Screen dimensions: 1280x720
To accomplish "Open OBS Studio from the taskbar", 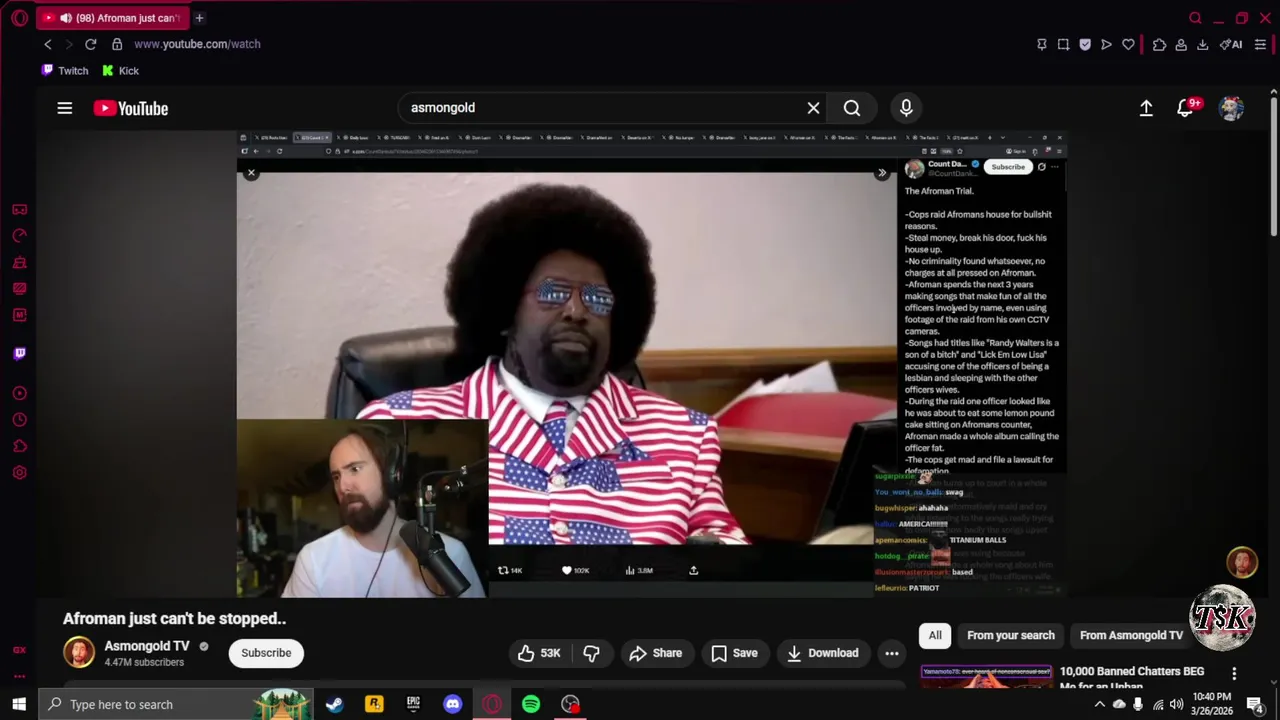I will 570,704.
